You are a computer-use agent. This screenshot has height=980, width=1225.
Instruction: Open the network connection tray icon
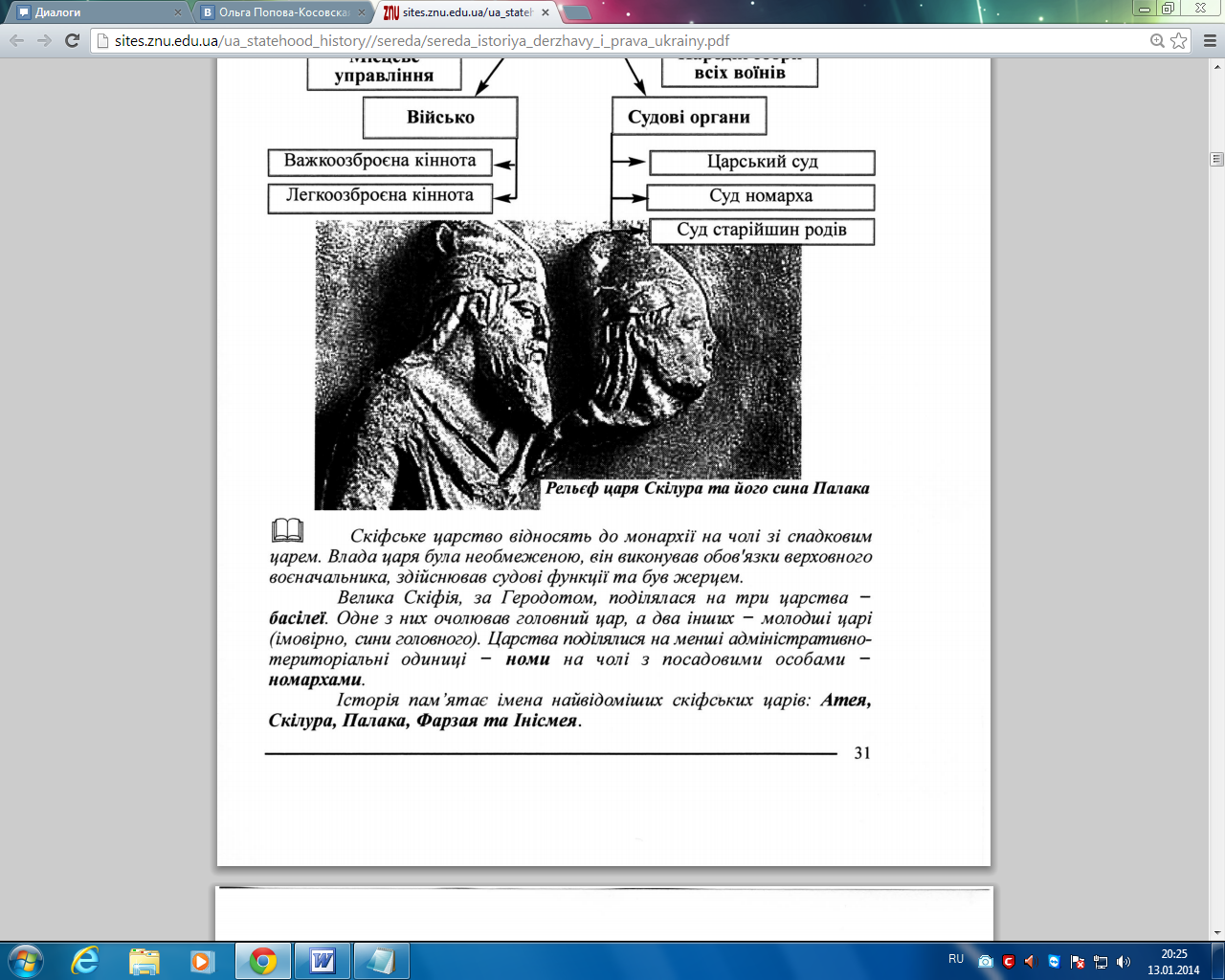tap(1101, 961)
